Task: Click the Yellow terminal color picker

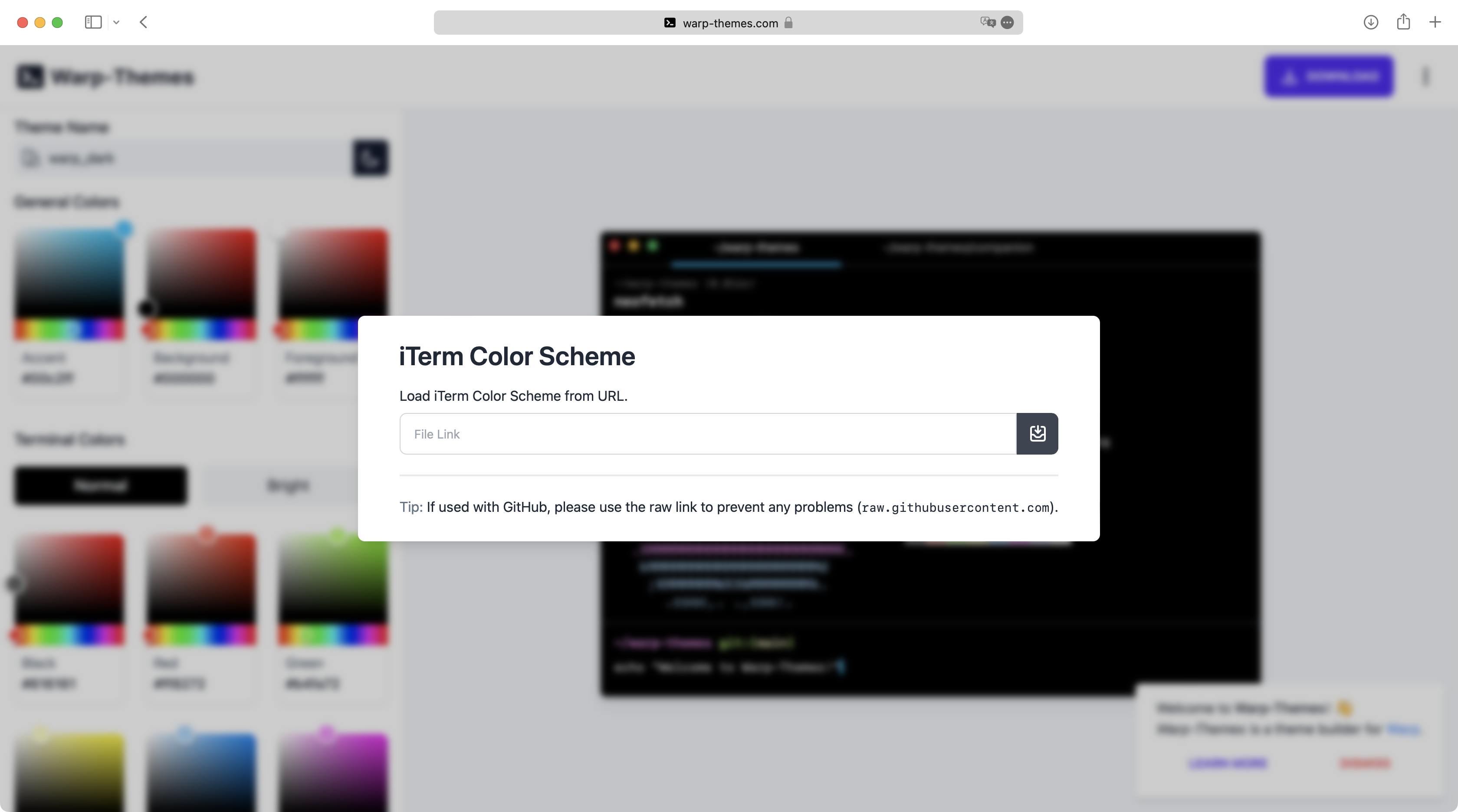Action: 69,773
